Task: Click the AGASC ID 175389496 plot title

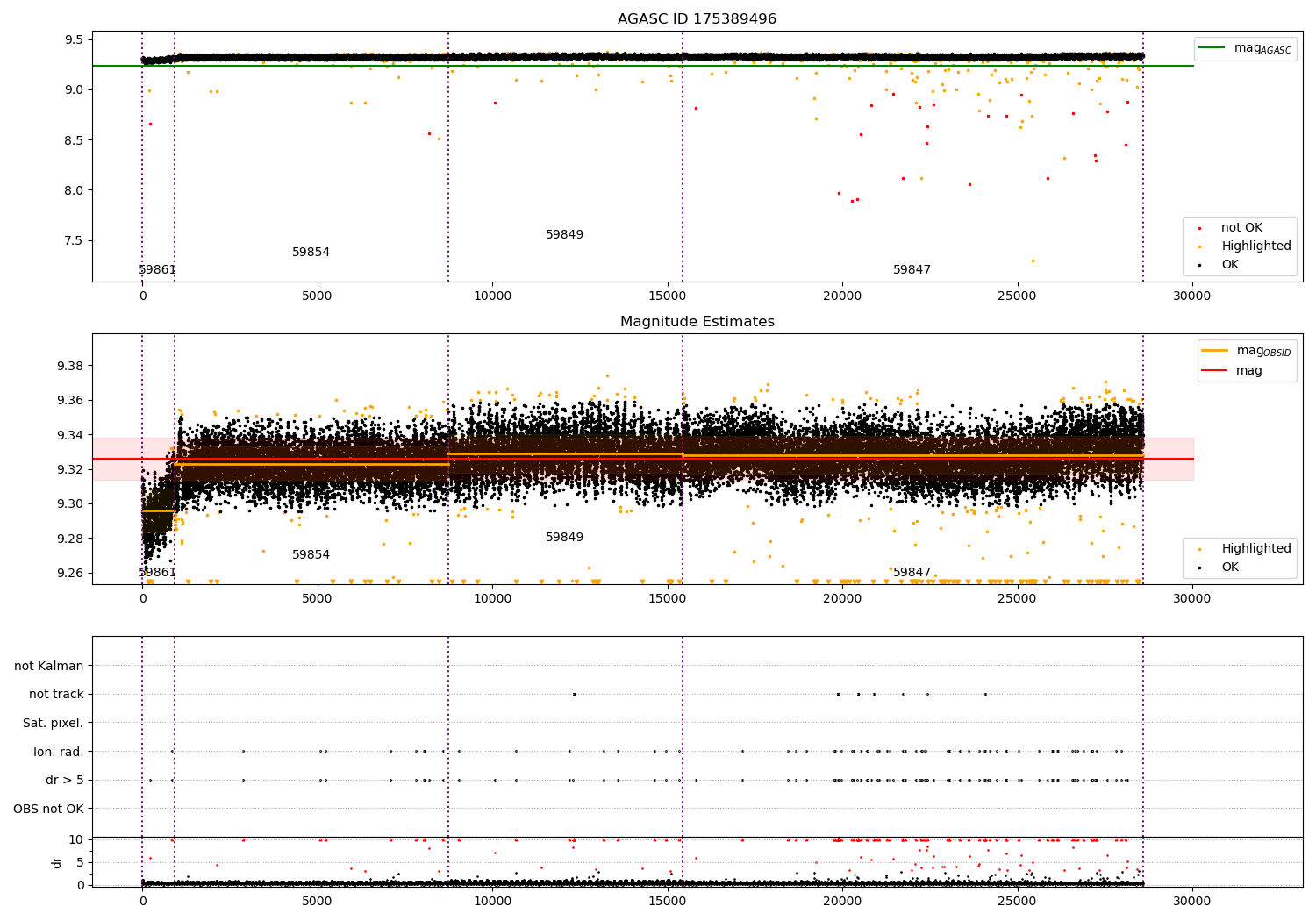Action: [x=697, y=19]
